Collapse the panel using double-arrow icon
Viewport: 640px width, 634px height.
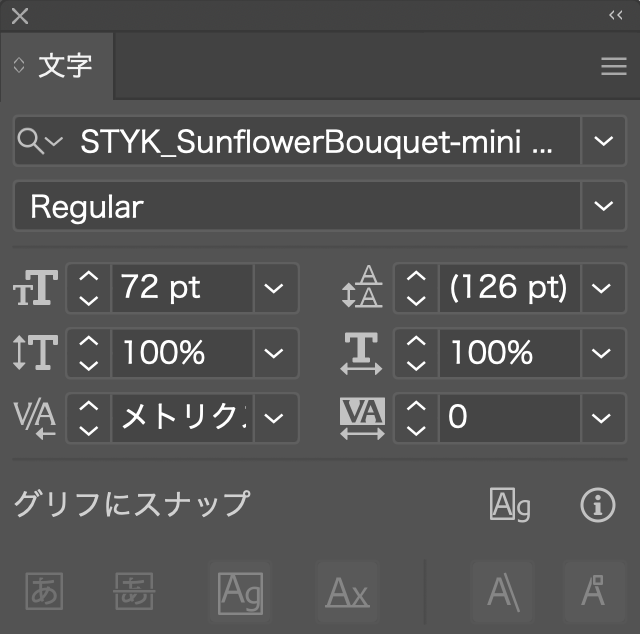(616, 16)
